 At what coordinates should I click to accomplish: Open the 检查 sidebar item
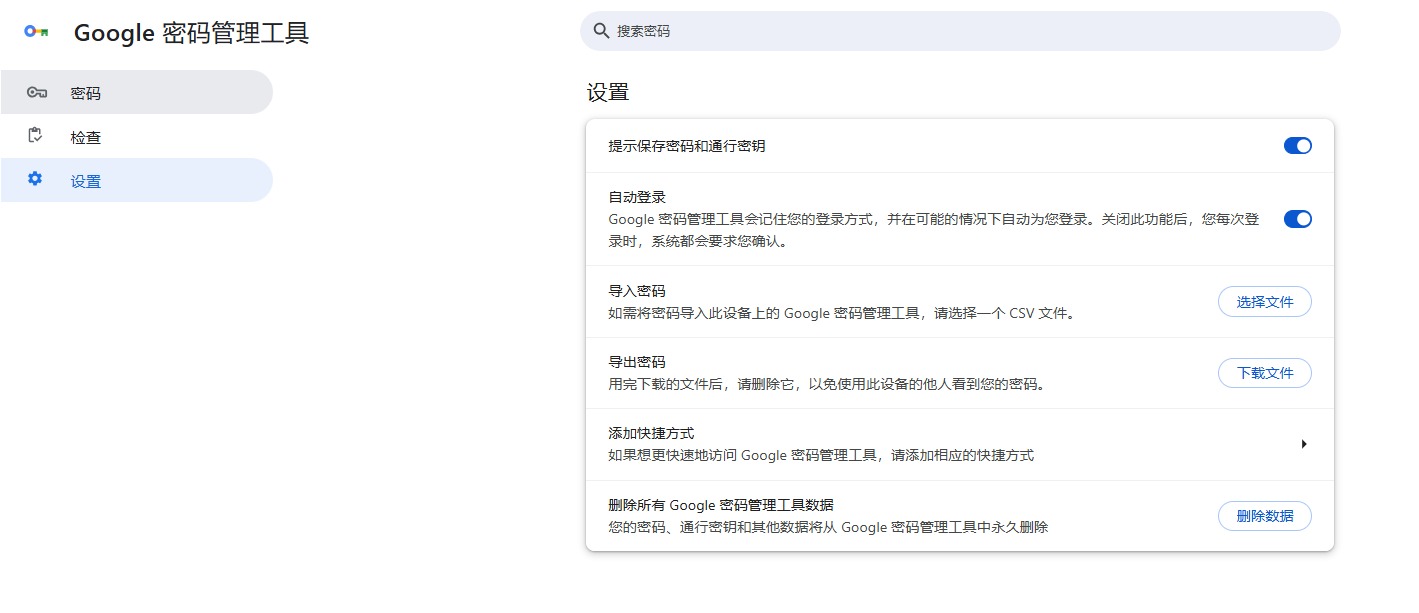pyautogui.click(x=137, y=137)
